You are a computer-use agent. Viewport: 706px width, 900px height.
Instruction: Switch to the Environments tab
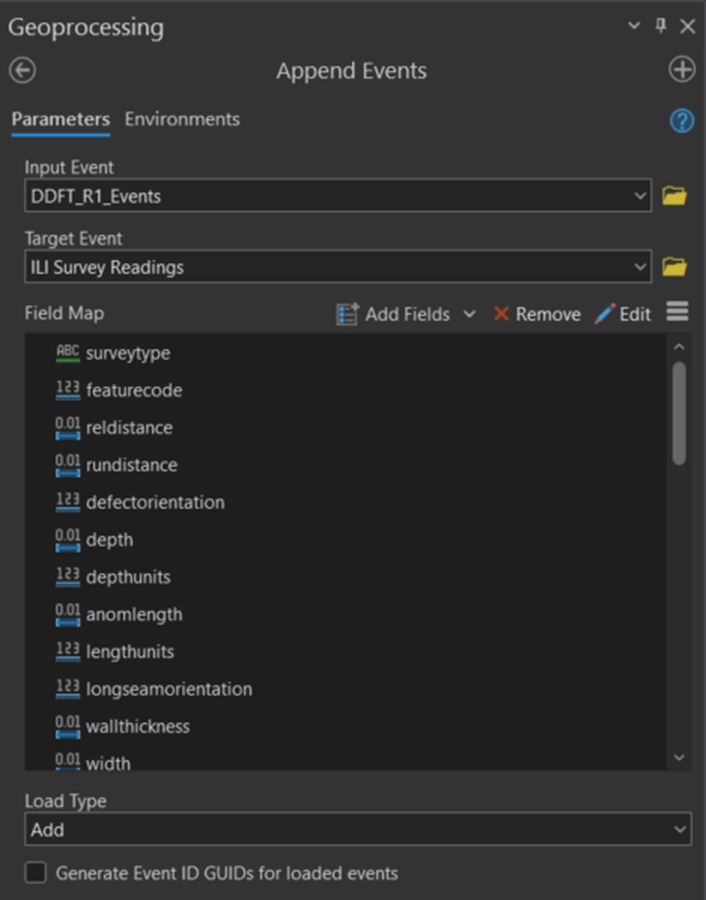182,118
